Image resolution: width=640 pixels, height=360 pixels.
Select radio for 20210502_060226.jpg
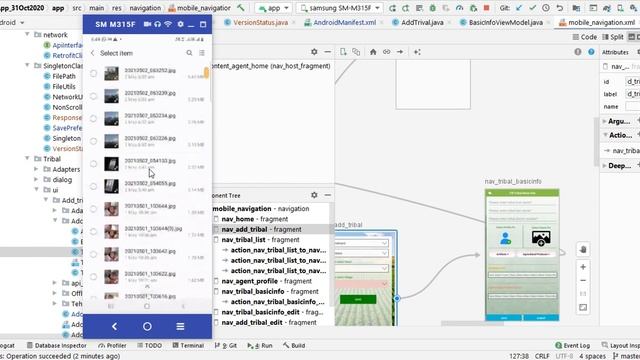click(93, 141)
